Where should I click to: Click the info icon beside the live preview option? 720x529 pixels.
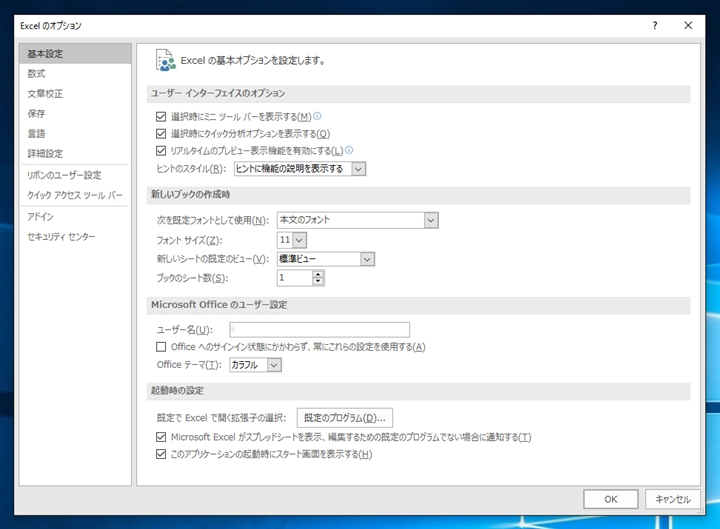tap(349, 150)
